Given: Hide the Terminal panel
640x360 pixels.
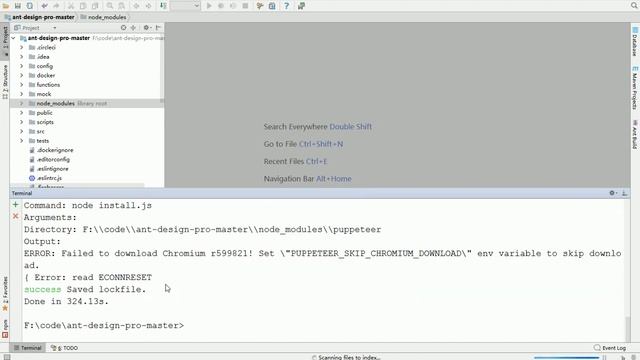Looking at the screenshot, I should 624,193.
